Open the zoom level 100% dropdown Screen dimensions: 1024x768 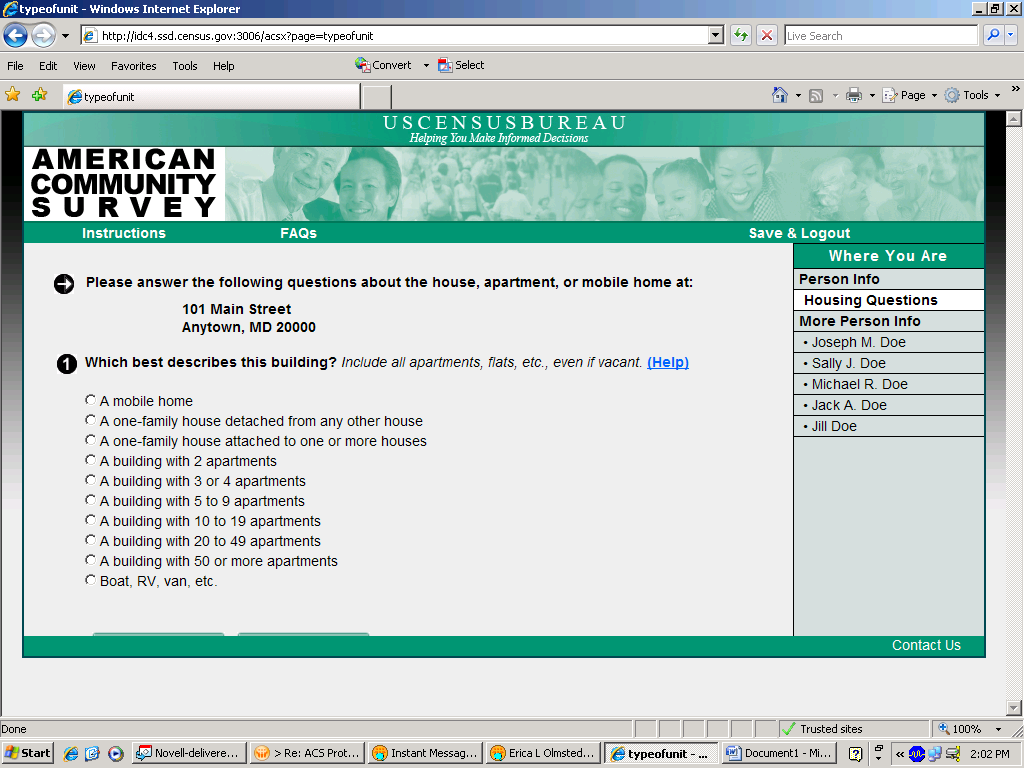coord(998,729)
